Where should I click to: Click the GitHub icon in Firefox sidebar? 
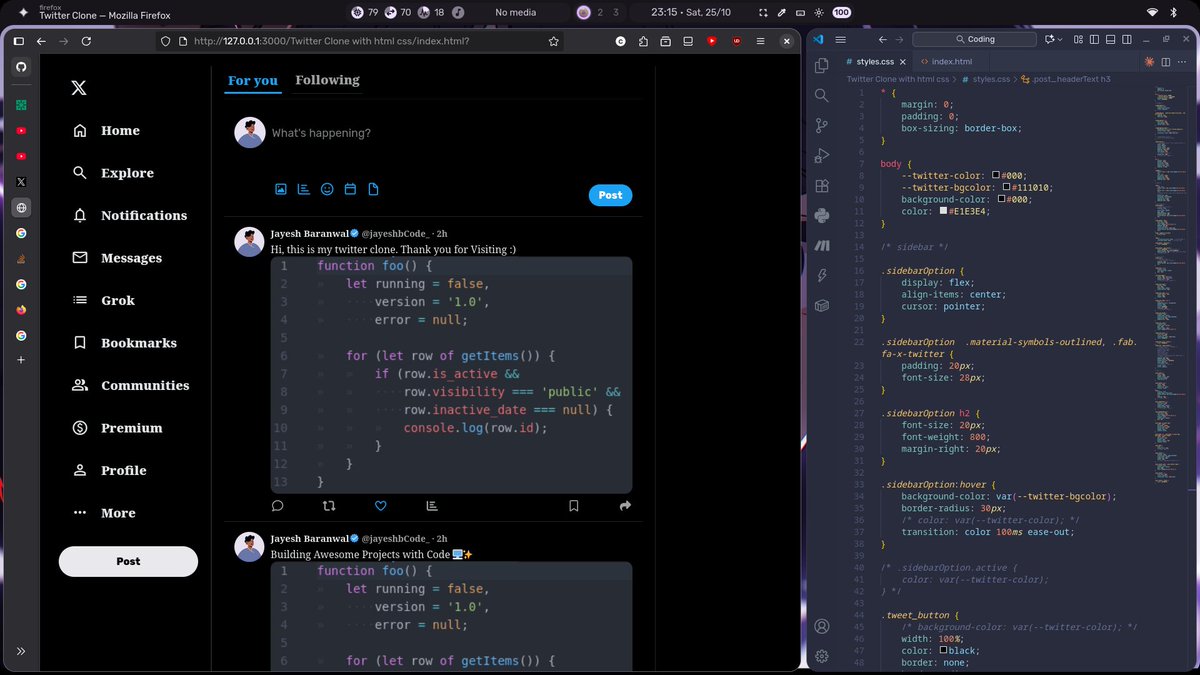pos(21,67)
